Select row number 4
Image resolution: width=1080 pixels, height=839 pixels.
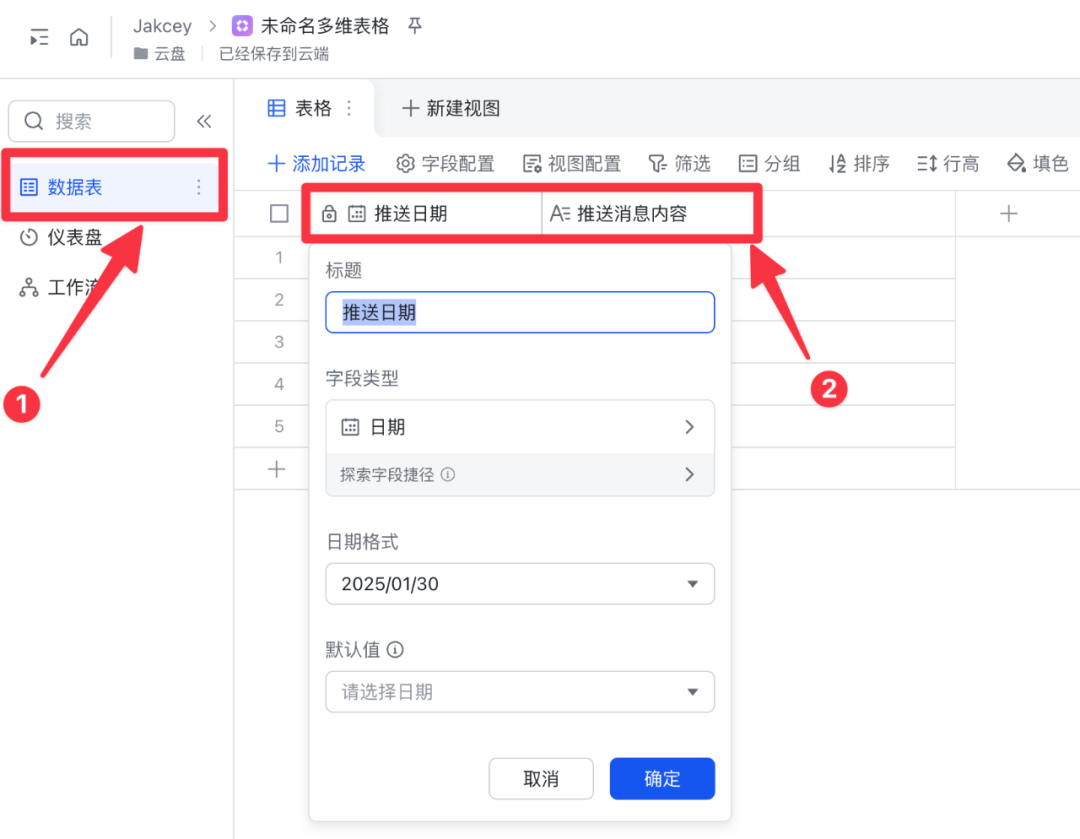tap(279, 384)
